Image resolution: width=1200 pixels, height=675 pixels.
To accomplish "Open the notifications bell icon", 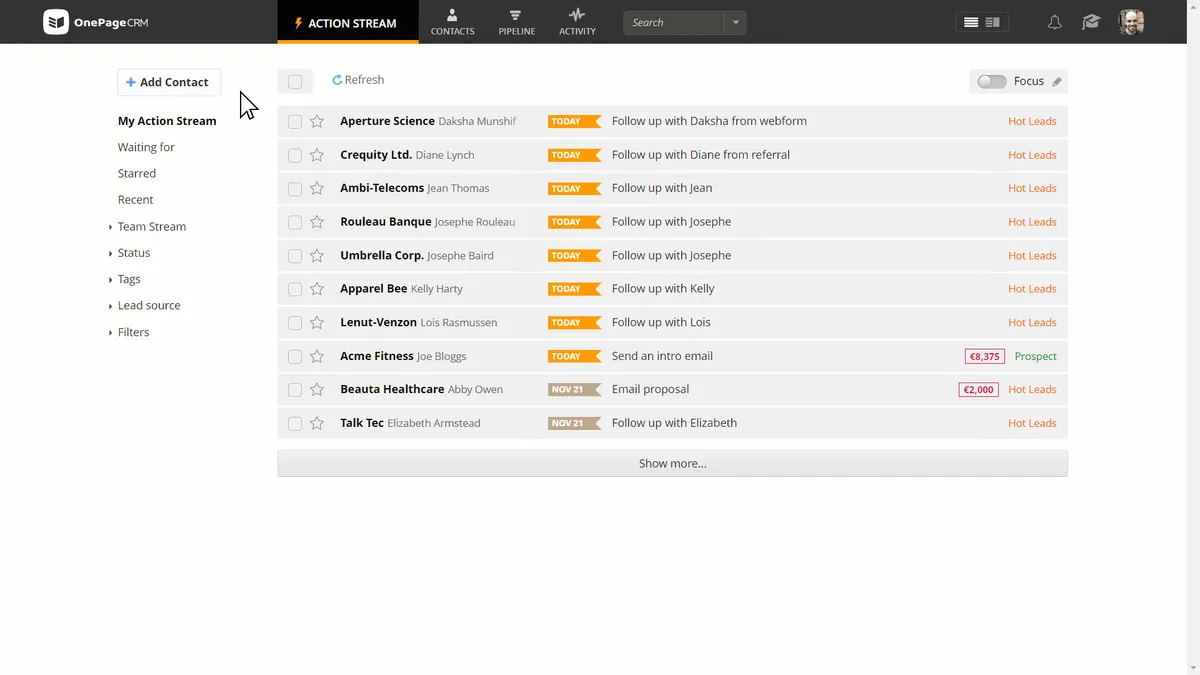I will click(x=1054, y=22).
